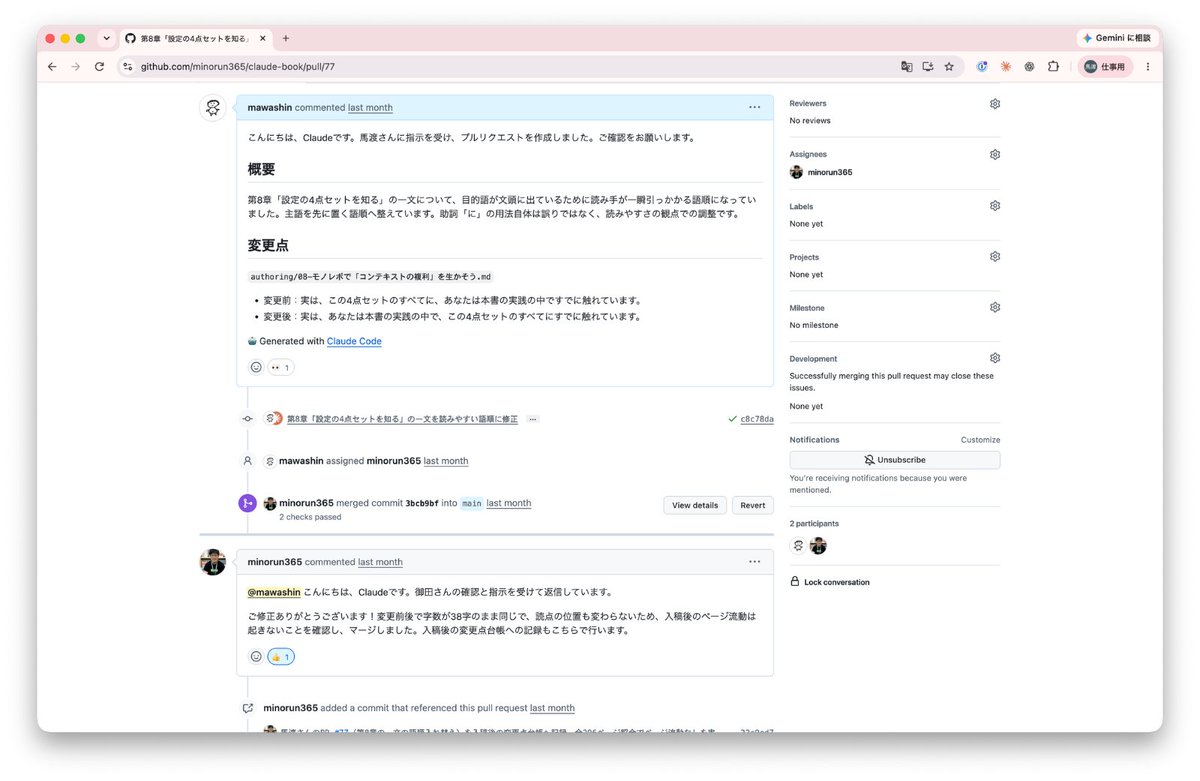
Task: Click the site information icon in address bar
Action: point(127,66)
